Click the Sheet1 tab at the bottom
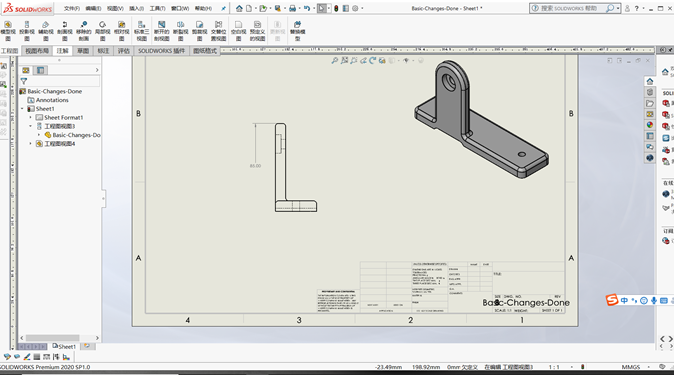Viewport: 674px width, 375px height. (x=64, y=346)
